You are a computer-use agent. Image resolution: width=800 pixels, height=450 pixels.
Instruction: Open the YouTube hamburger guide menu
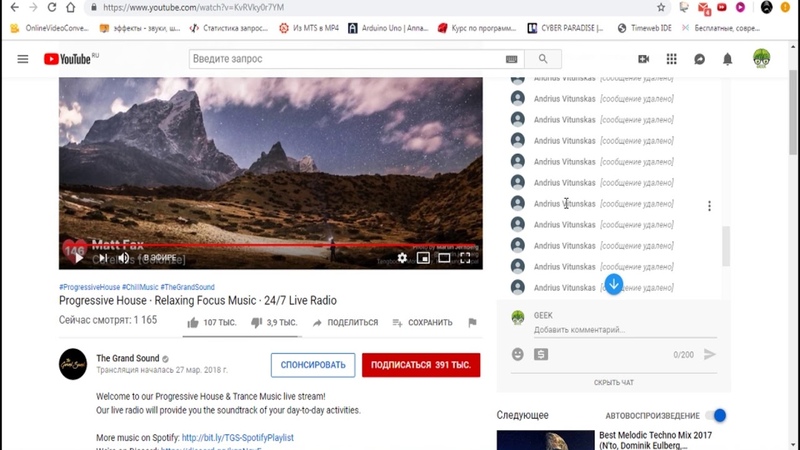[23, 59]
